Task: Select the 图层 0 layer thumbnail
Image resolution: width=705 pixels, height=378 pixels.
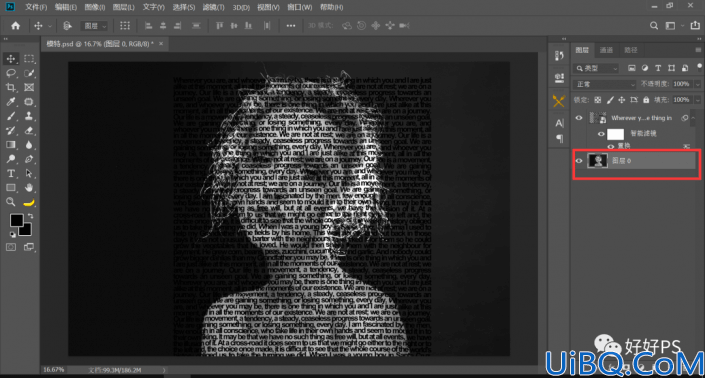Action: (598, 160)
